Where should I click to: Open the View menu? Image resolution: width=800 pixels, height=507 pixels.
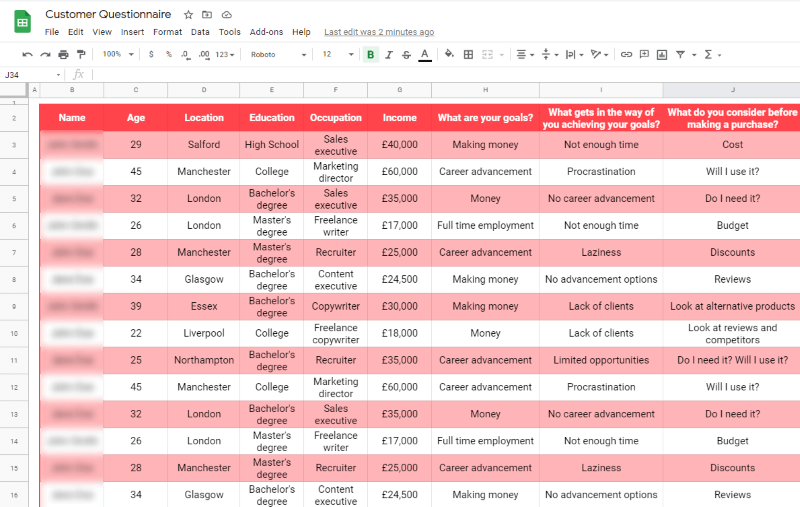coord(102,32)
